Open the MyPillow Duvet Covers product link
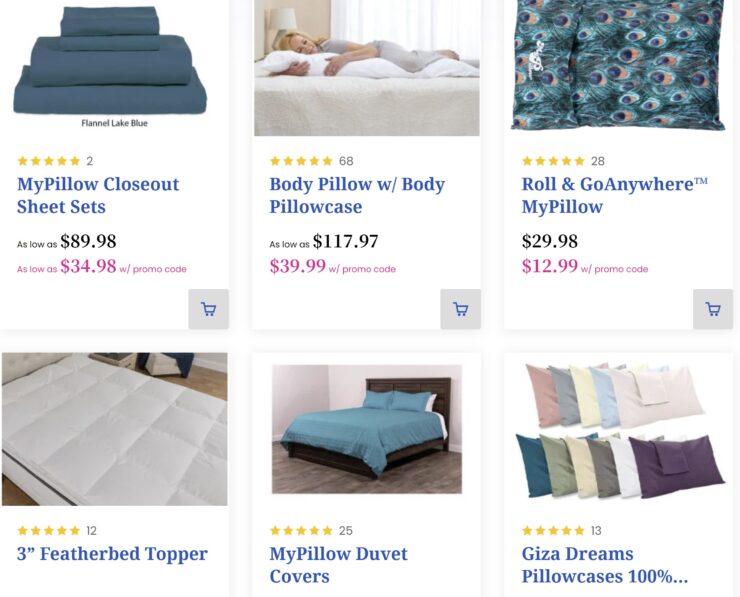Image resolution: width=740 pixels, height=597 pixels. pyautogui.click(x=338, y=565)
